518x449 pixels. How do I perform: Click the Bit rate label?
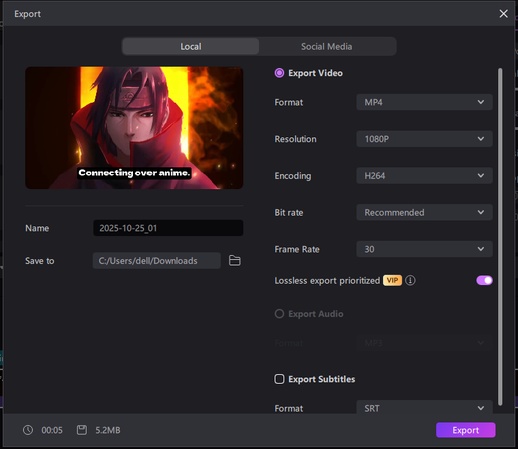click(289, 213)
